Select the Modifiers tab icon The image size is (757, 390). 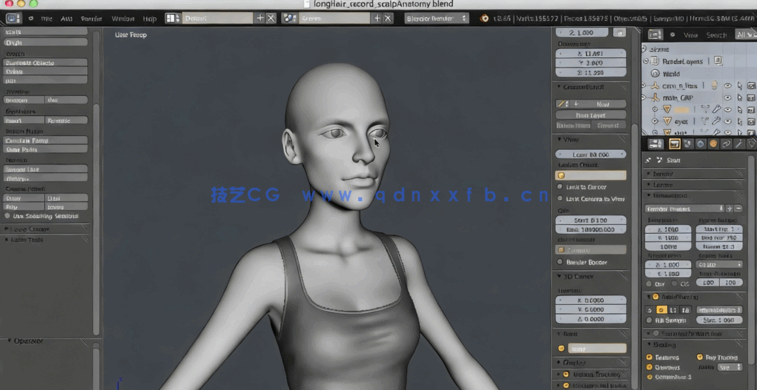pyautogui.click(x=739, y=144)
